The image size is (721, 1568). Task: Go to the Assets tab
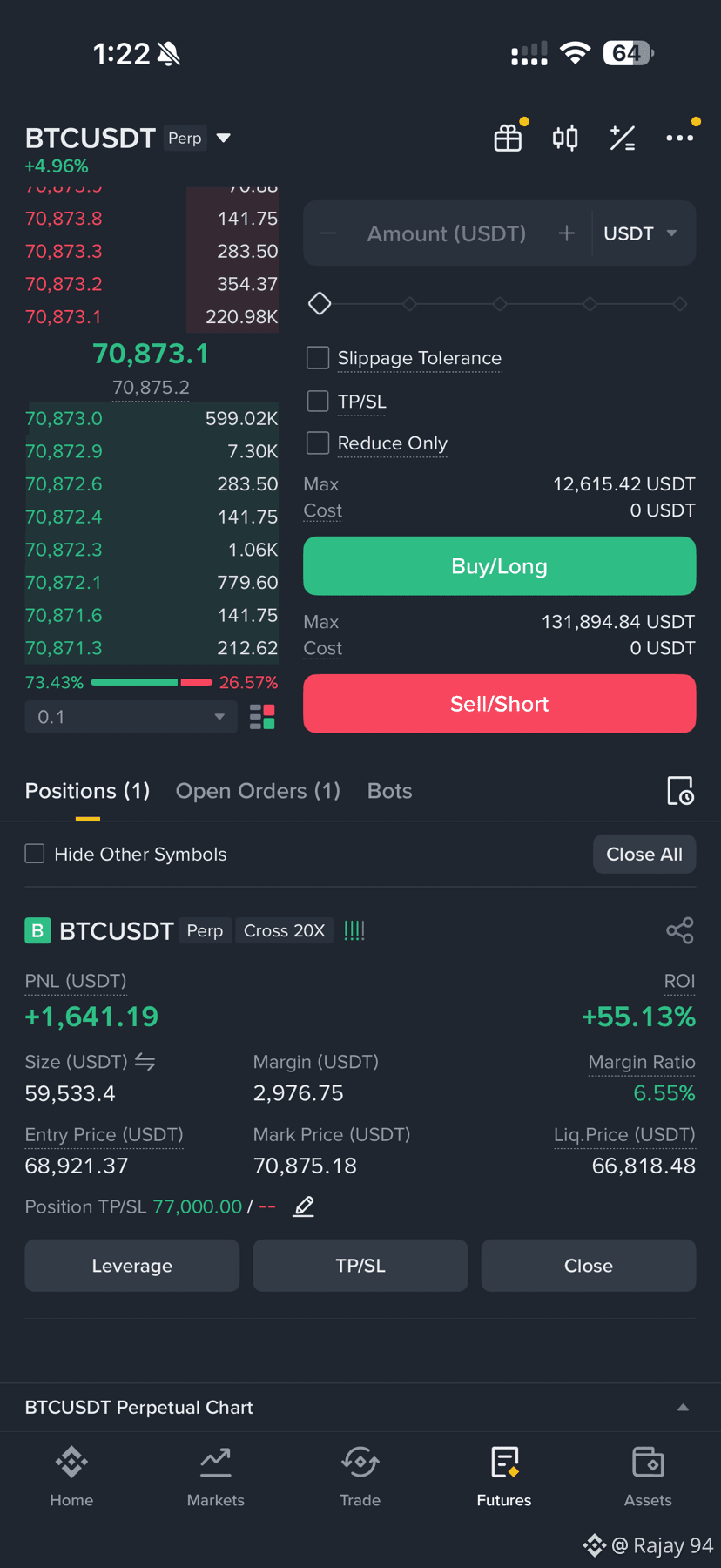(648, 1476)
